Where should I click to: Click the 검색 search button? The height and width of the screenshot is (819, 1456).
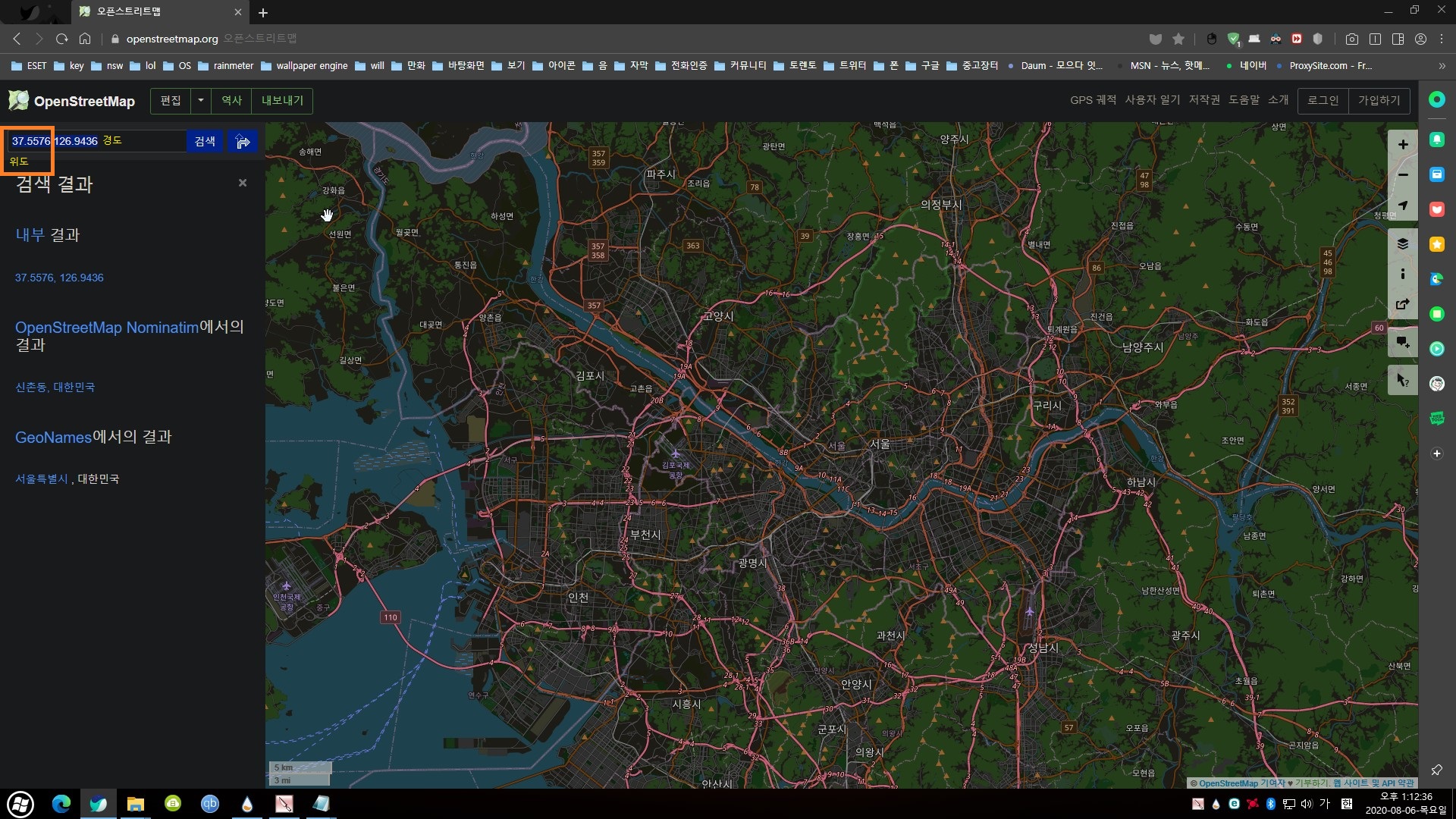(x=205, y=141)
